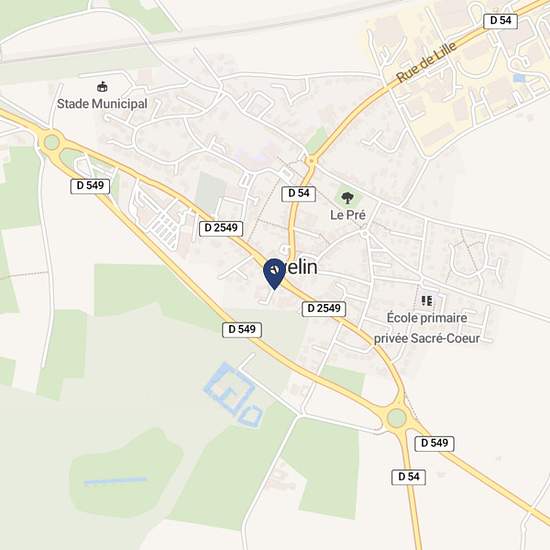Open the Stade Municipal place label
550x550 pixels.
pos(102,104)
